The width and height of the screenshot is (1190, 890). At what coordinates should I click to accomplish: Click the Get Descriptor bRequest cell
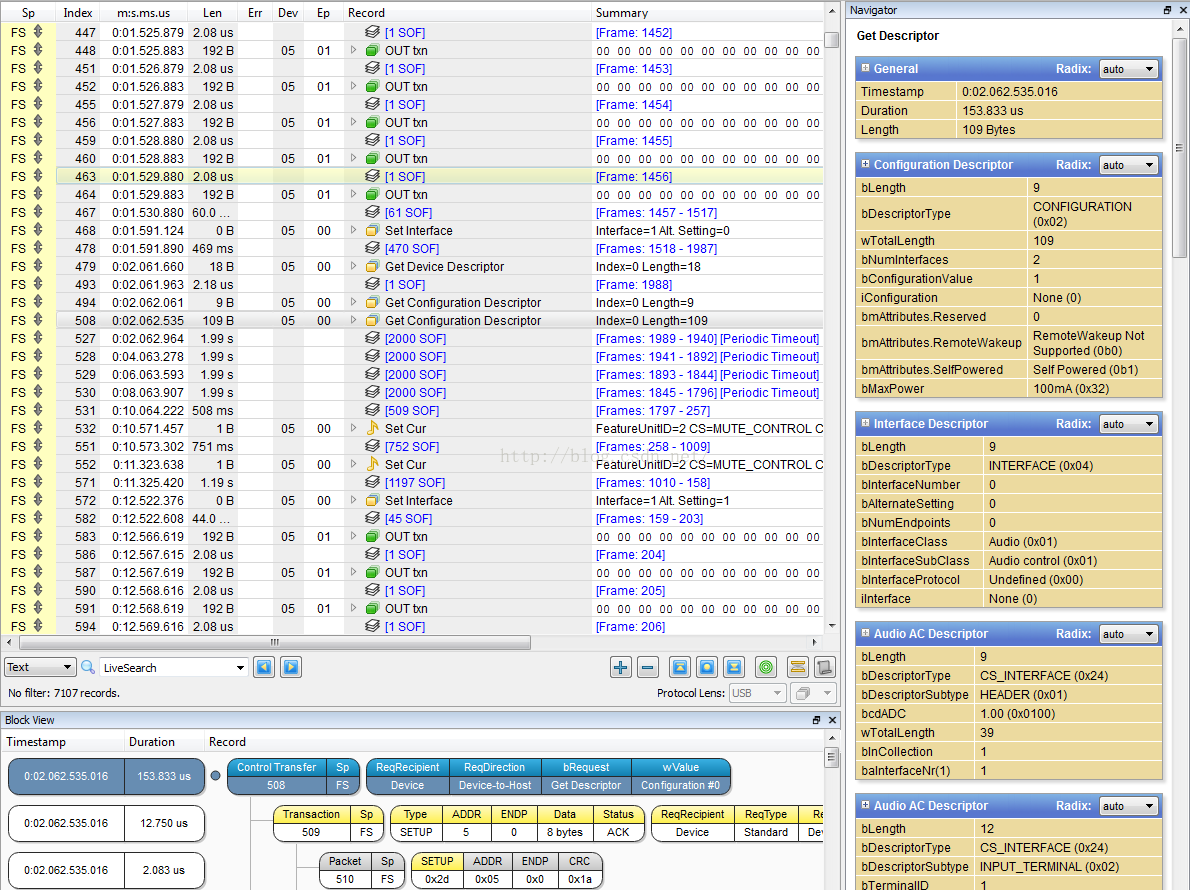[586, 785]
